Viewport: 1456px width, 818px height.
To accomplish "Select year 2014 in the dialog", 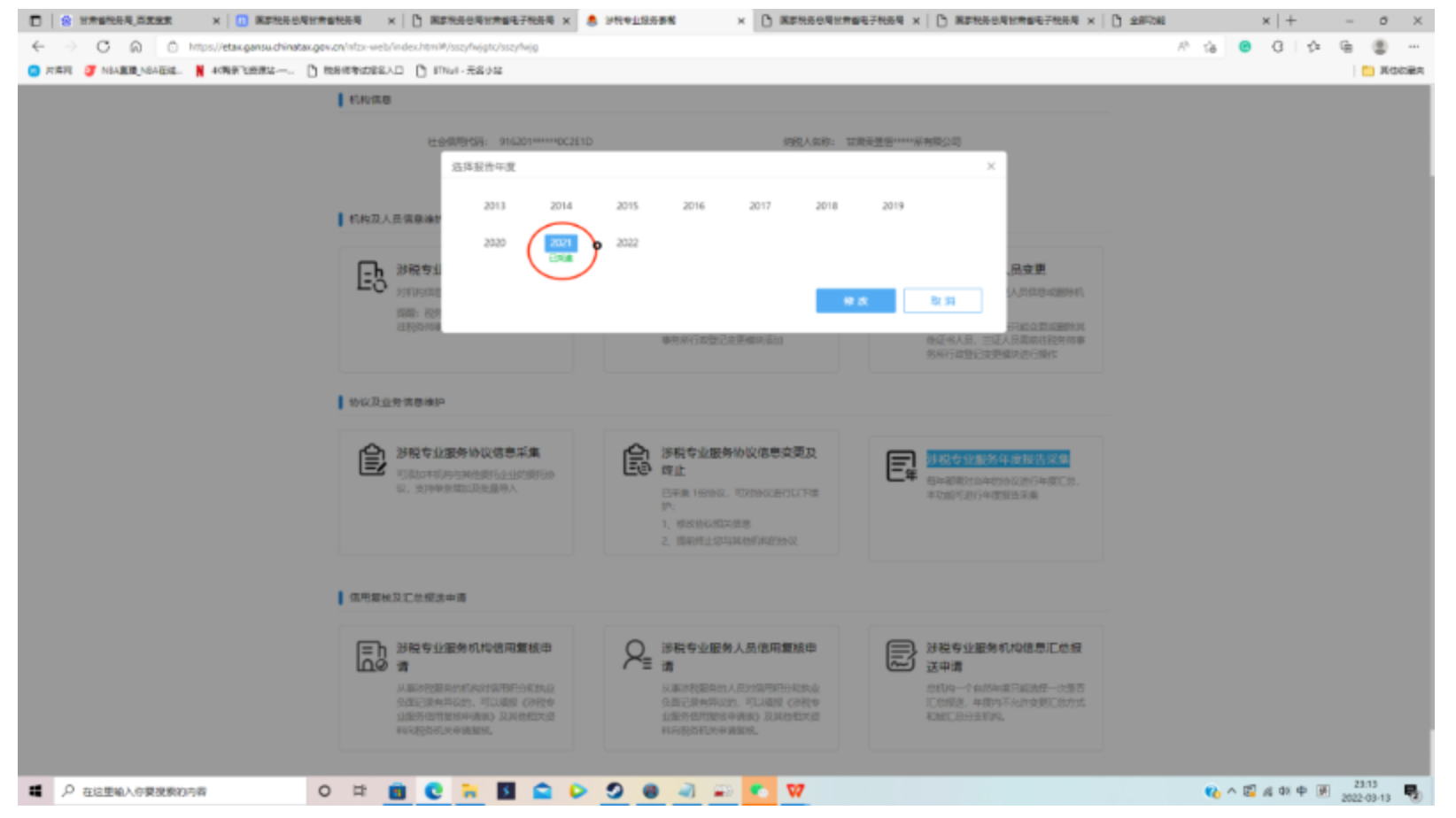I will [561, 205].
